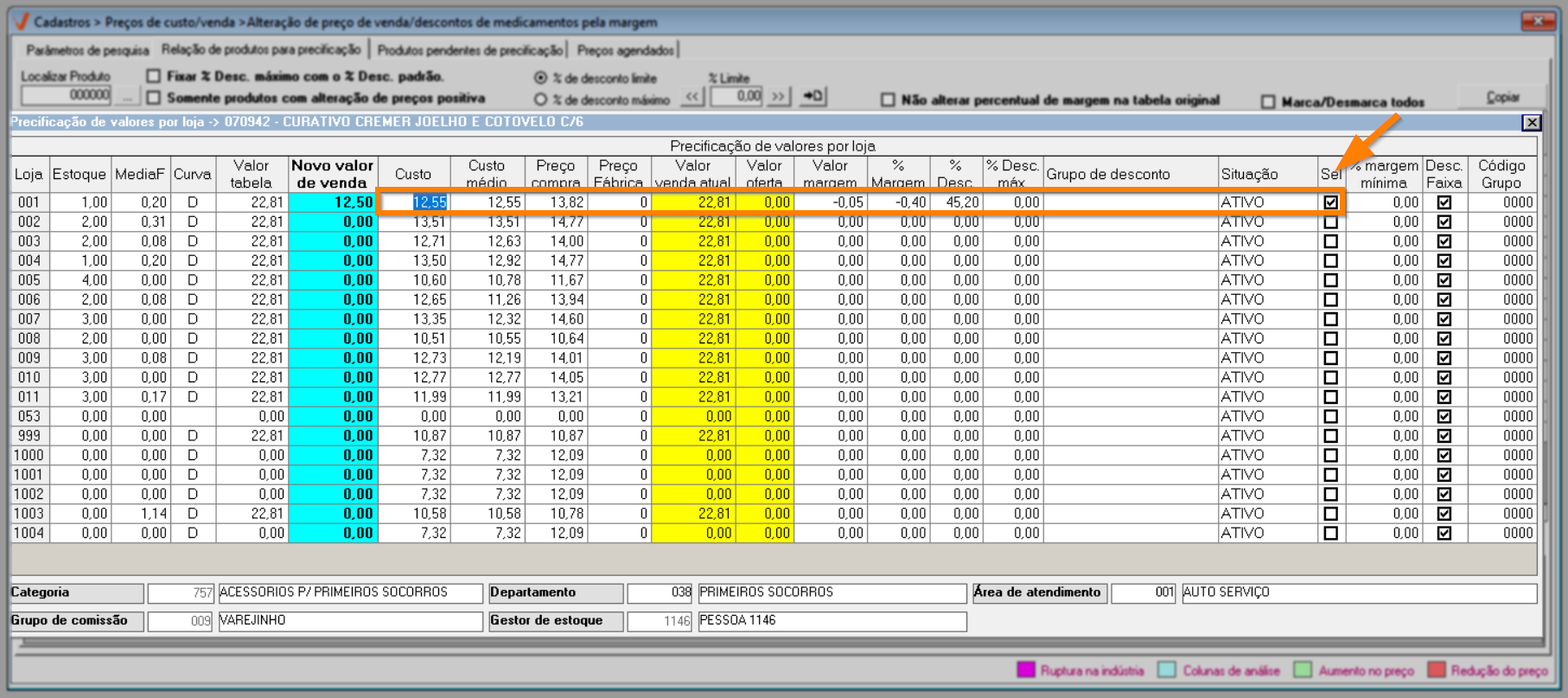The width and height of the screenshot is (1568, 698).
Task: Click the ellipsis button beside Localizar Produto
Action: tap(127, 96)
